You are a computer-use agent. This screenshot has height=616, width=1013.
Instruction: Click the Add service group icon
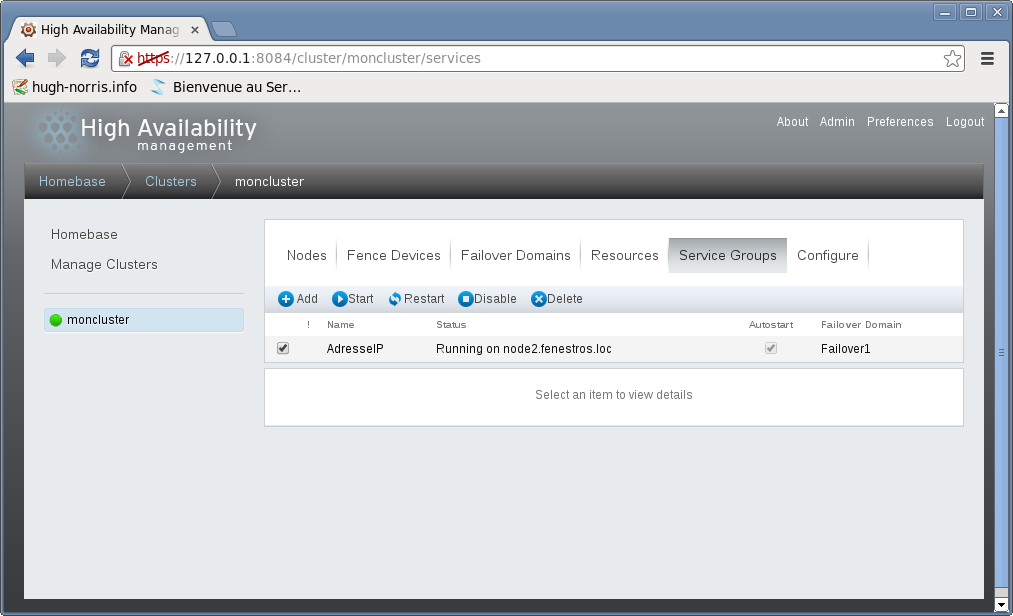point(286,299)
